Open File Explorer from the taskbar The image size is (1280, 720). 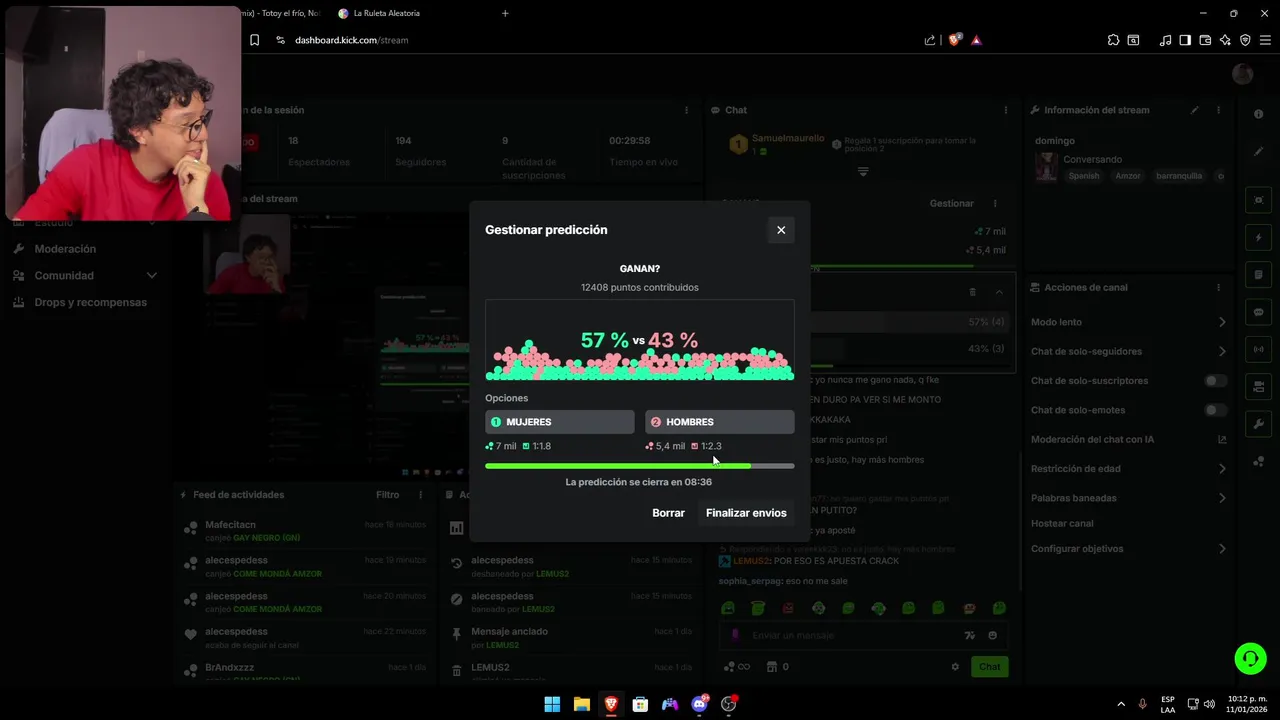click(x=581, y=704)
